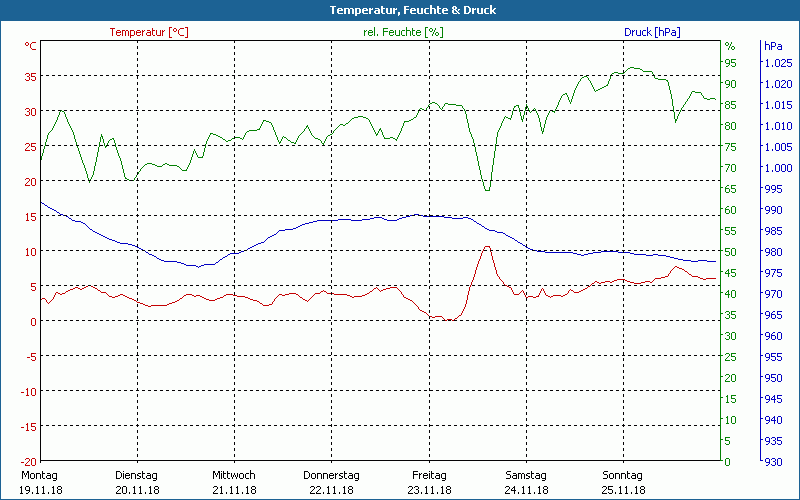
Task: Click the 'Donnerstag' day label
Action: tap(331, 476)
